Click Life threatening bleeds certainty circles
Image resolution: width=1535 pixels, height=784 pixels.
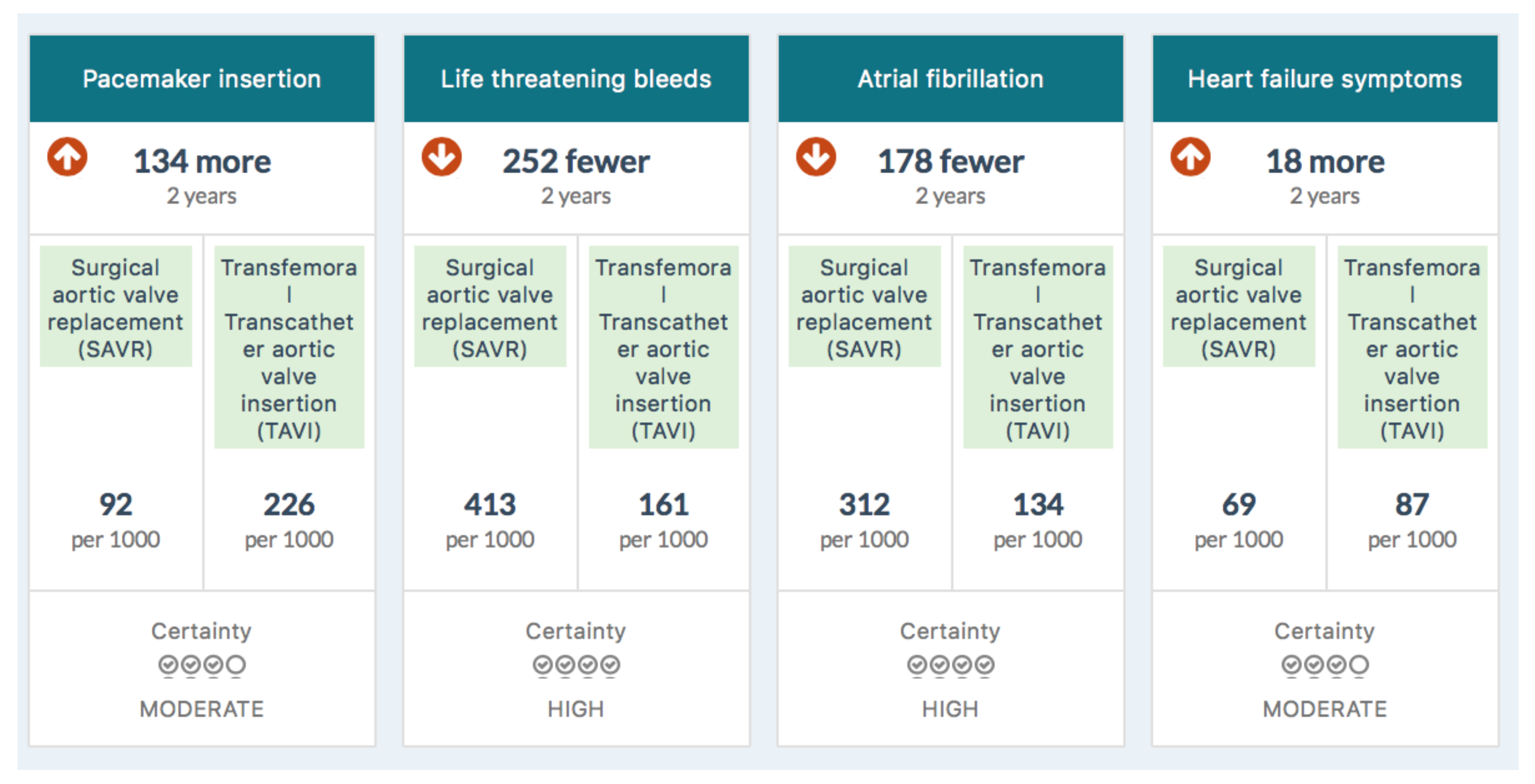(x=575, y=664)
